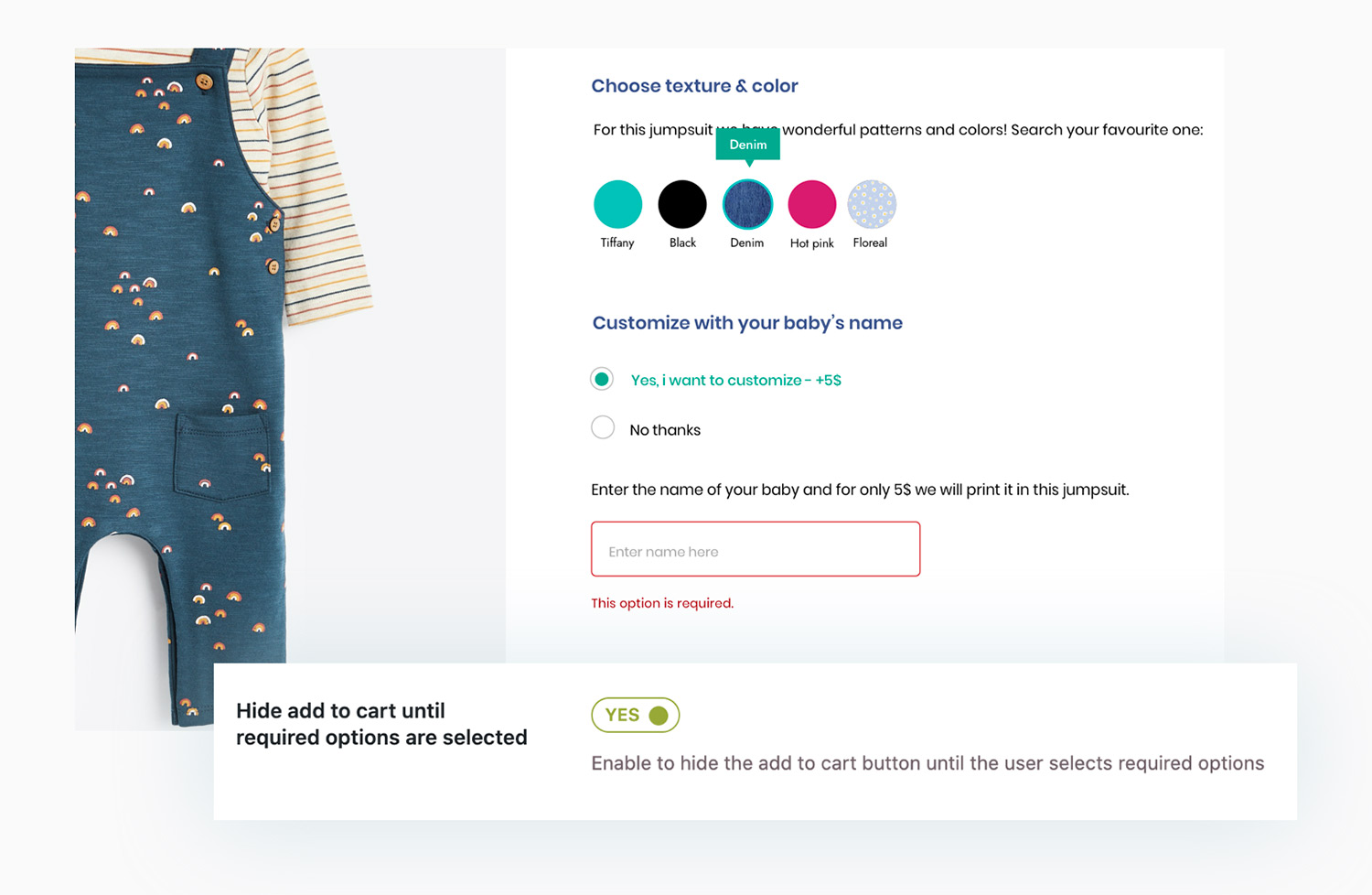Select the "No thanks" radio button
The height and width of the screenshot is (895, 1372).
(603, 427)
